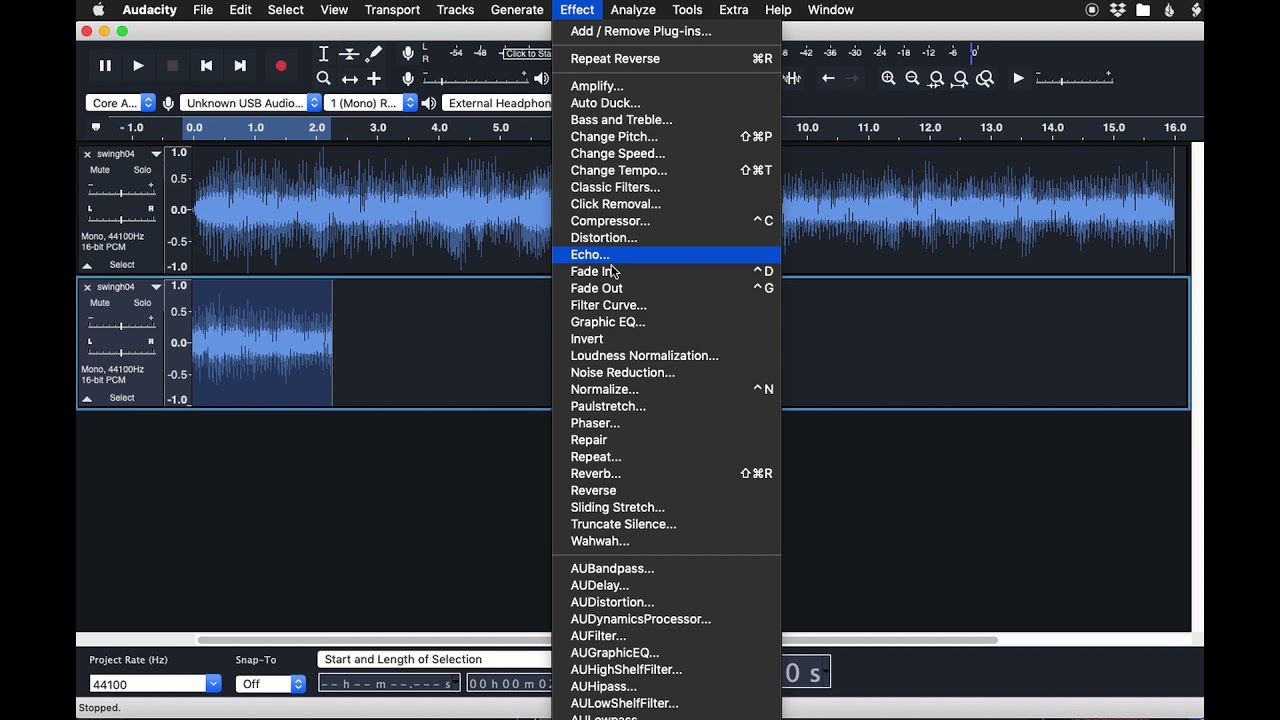This screenshot has width=1280, height=720.
Task: Solo the second swingh04 track
Action: click(143, 303)
